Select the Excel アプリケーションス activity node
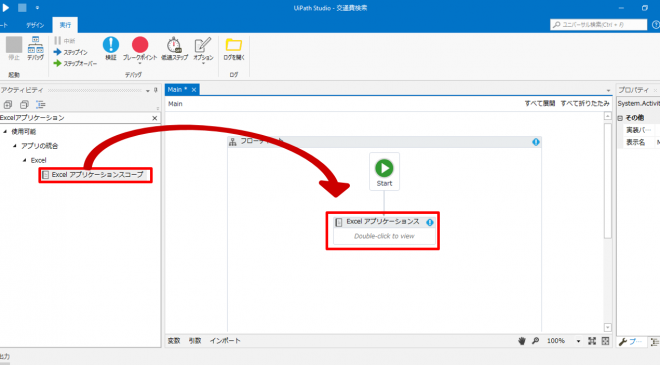This screenshot has width=660, height=365. [x=384, y=230]
